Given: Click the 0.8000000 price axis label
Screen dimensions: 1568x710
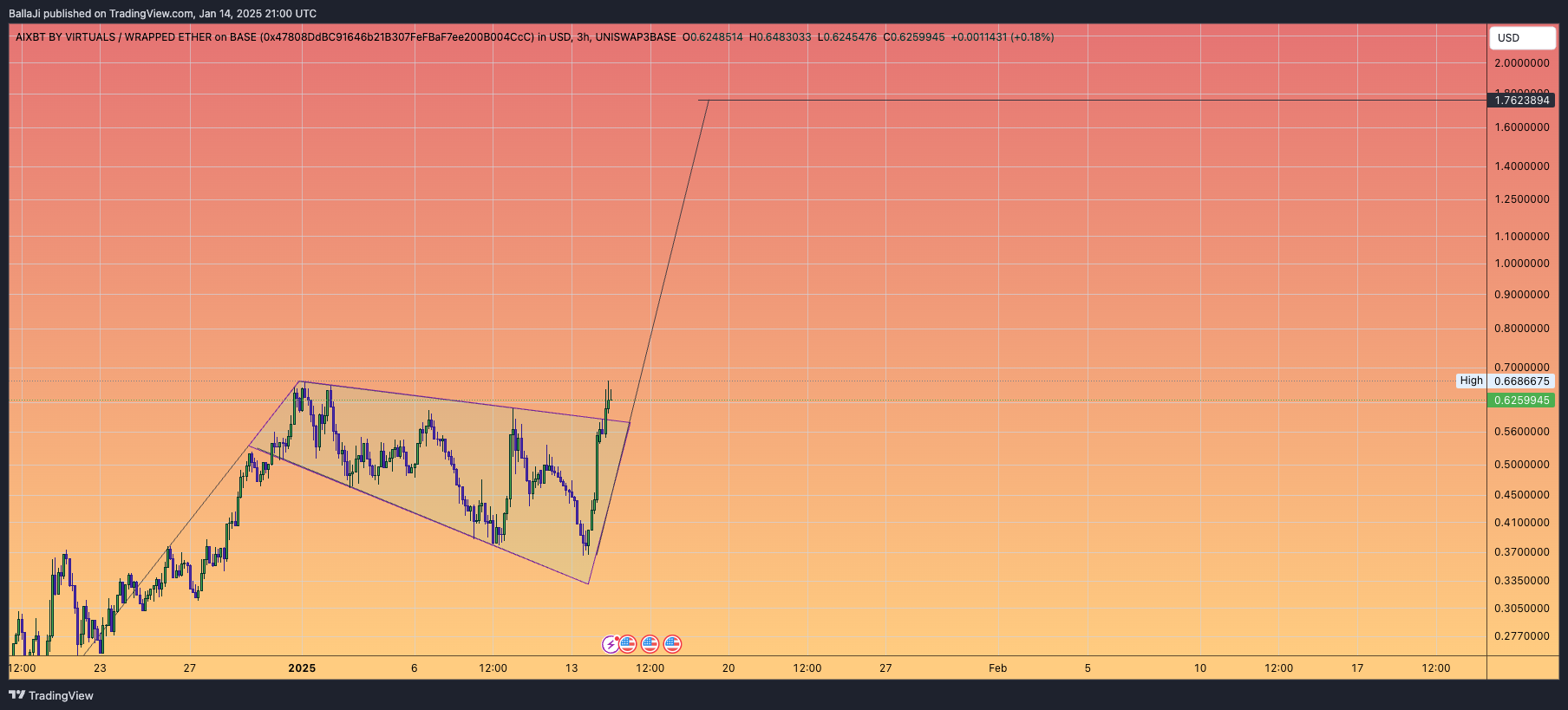Looking at the screenshot, I should pyautogui.click(x=1521, y=329).
